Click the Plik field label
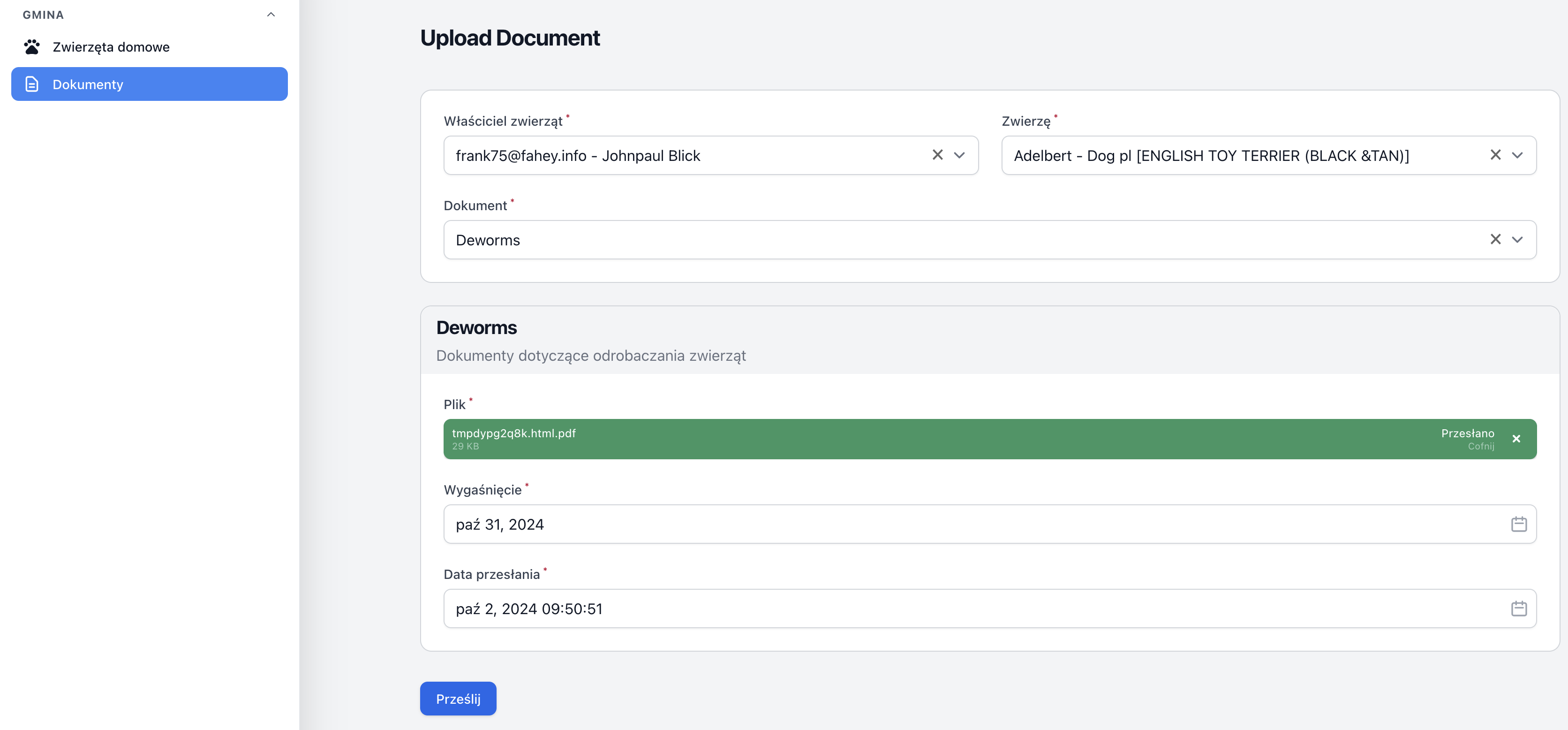 click(455, 405)
